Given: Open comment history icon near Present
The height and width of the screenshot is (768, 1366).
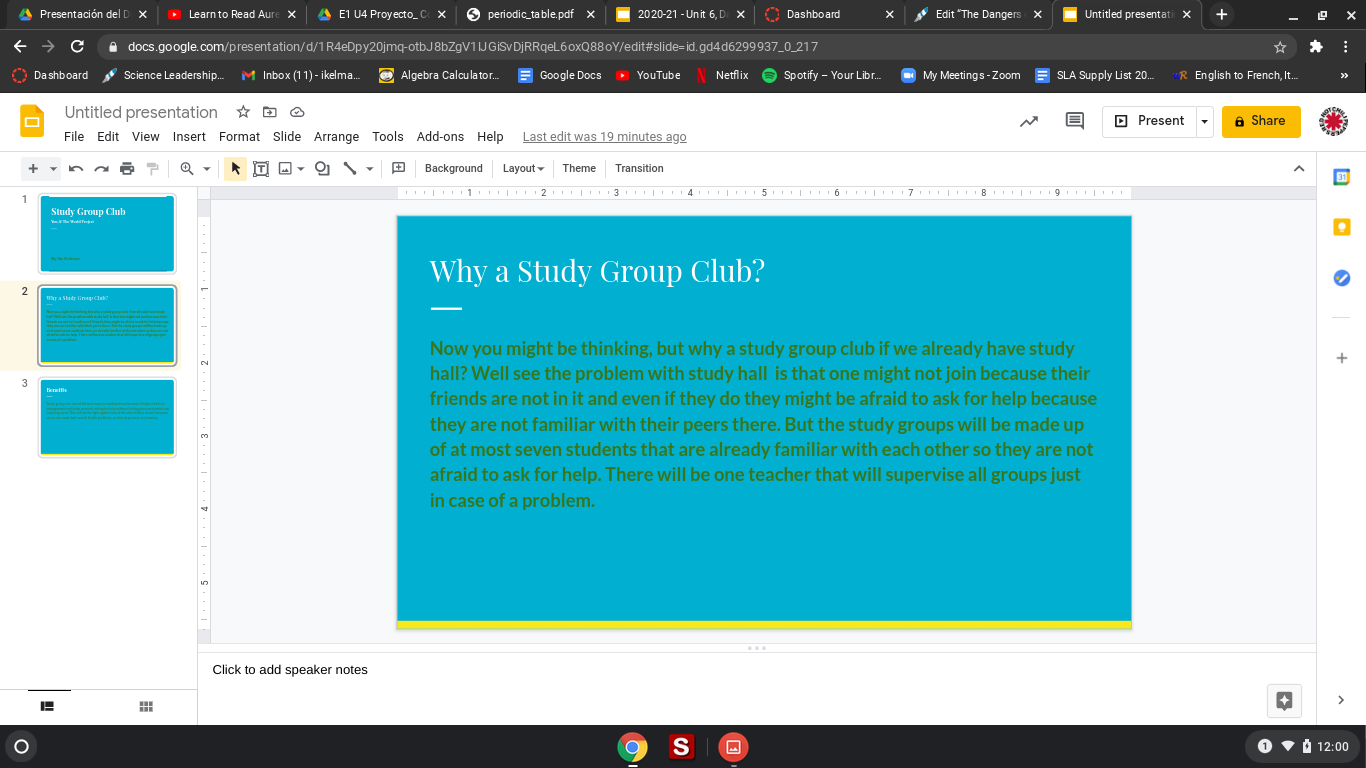Looking at the screenshot, I should click(x=1075, y=121).
